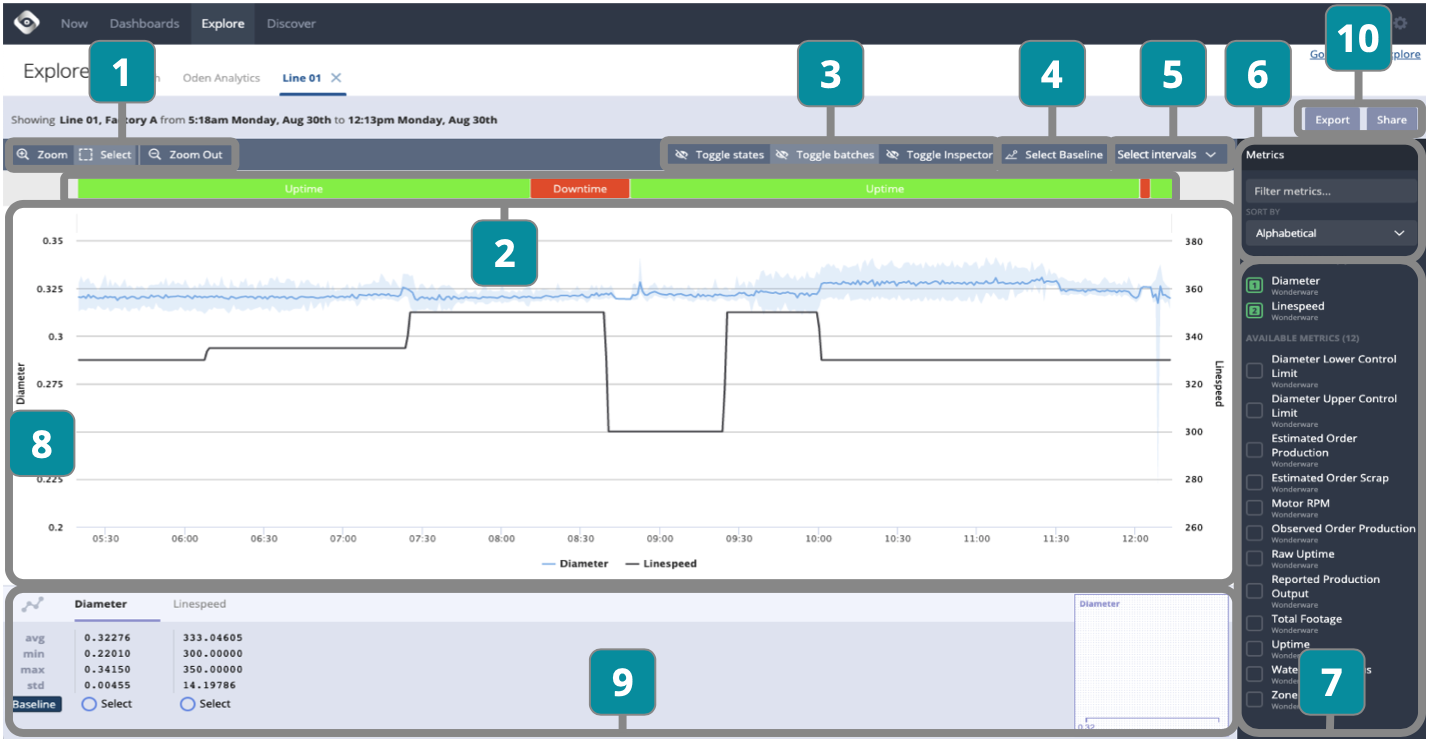Check the Total Footage metric
Screen dimensions: 1430x742
pyautogui.click(x=1254, y=623)
